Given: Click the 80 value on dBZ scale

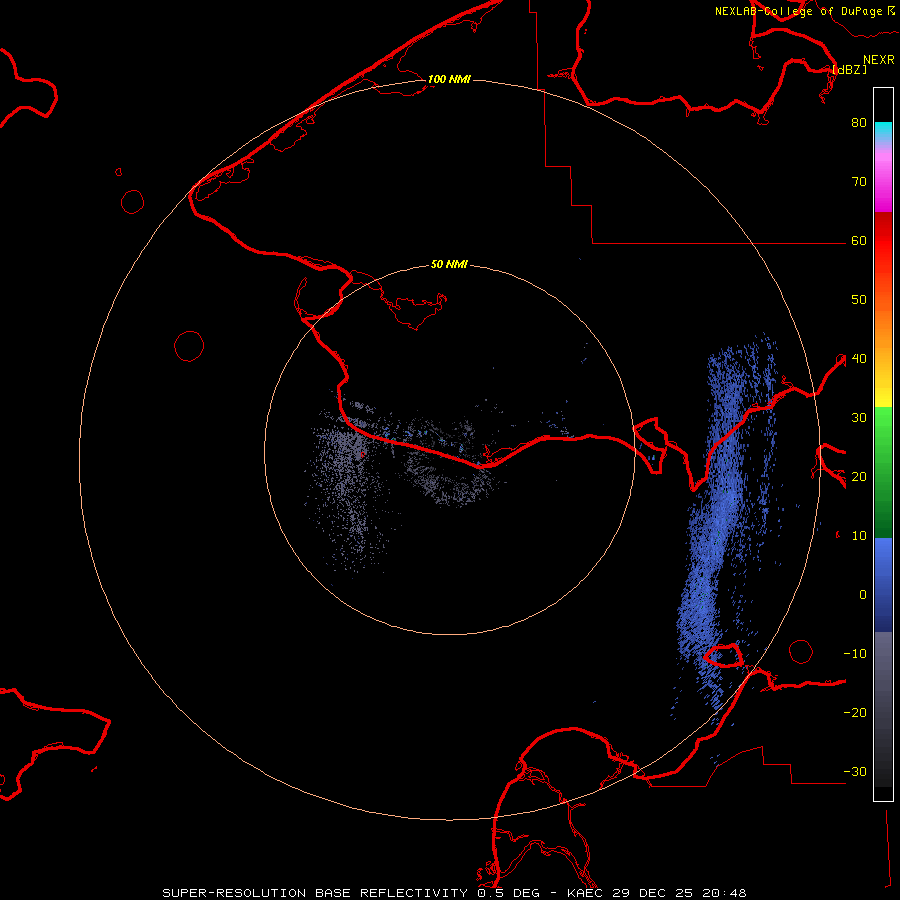Looking at the screenshot, I should 859,123.
